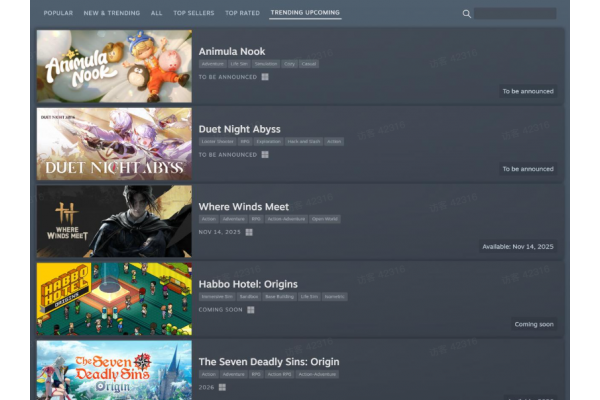Open The Seven Deadly Sins: Origin title

[269, 362]
